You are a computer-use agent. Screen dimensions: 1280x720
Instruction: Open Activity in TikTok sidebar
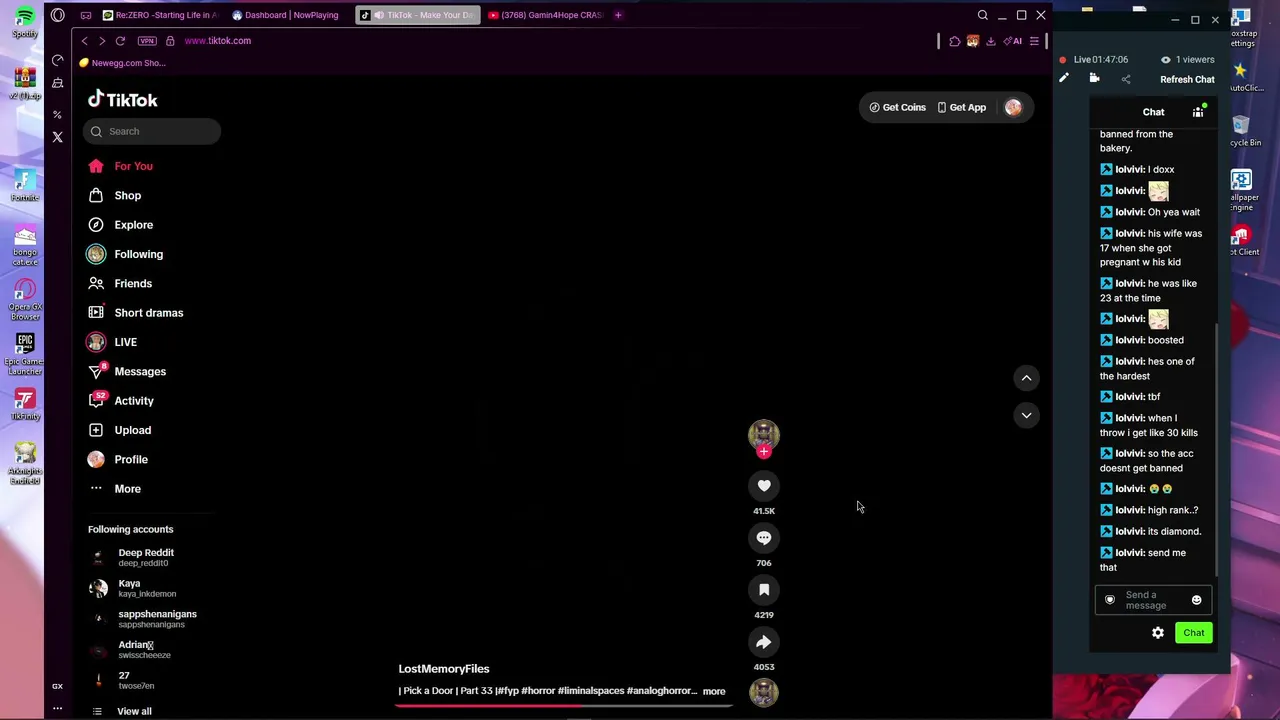coord(134,401)
